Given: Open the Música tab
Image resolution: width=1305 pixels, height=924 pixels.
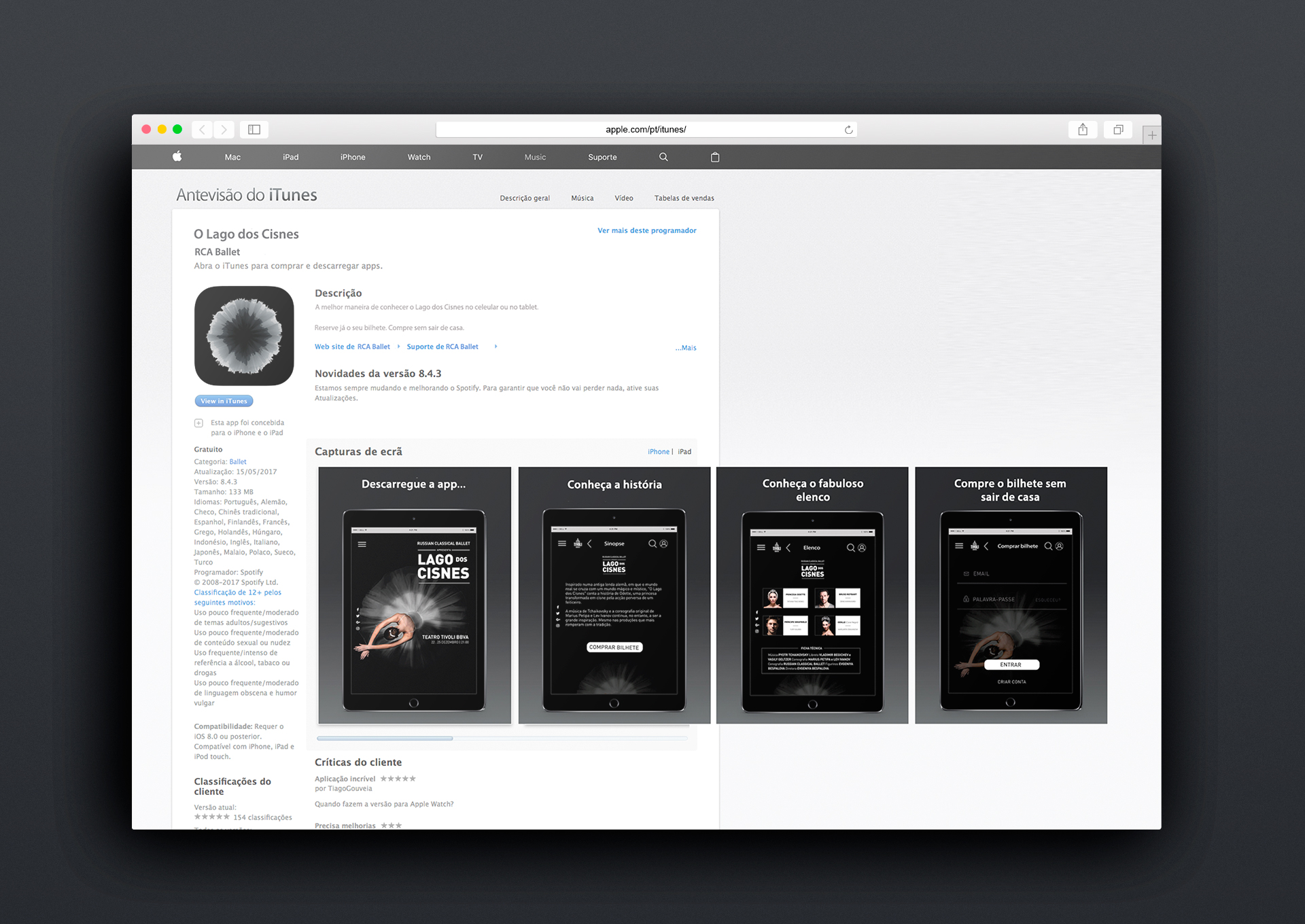Looking at the screenshot, I should pos(582,198).
